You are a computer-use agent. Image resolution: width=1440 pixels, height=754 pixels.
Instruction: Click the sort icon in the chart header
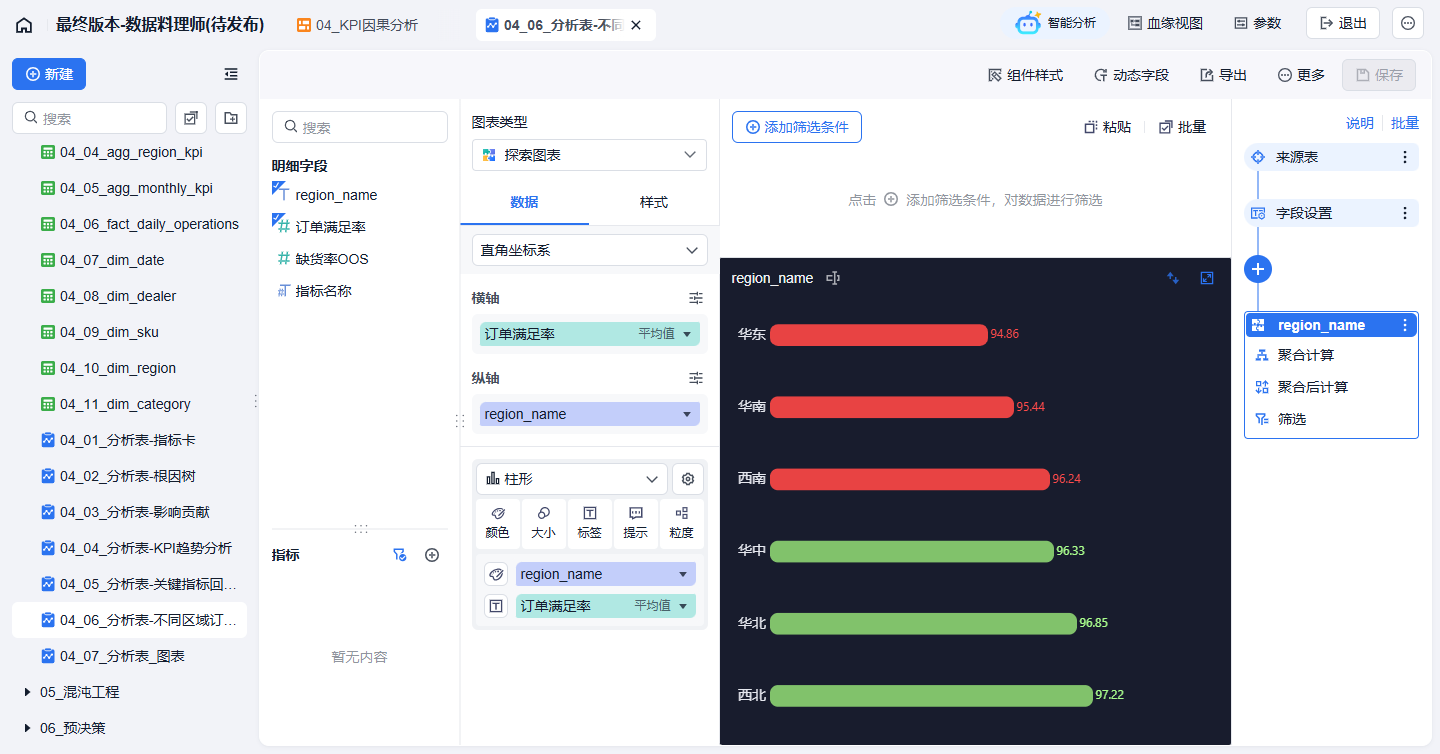[1173, 278]
